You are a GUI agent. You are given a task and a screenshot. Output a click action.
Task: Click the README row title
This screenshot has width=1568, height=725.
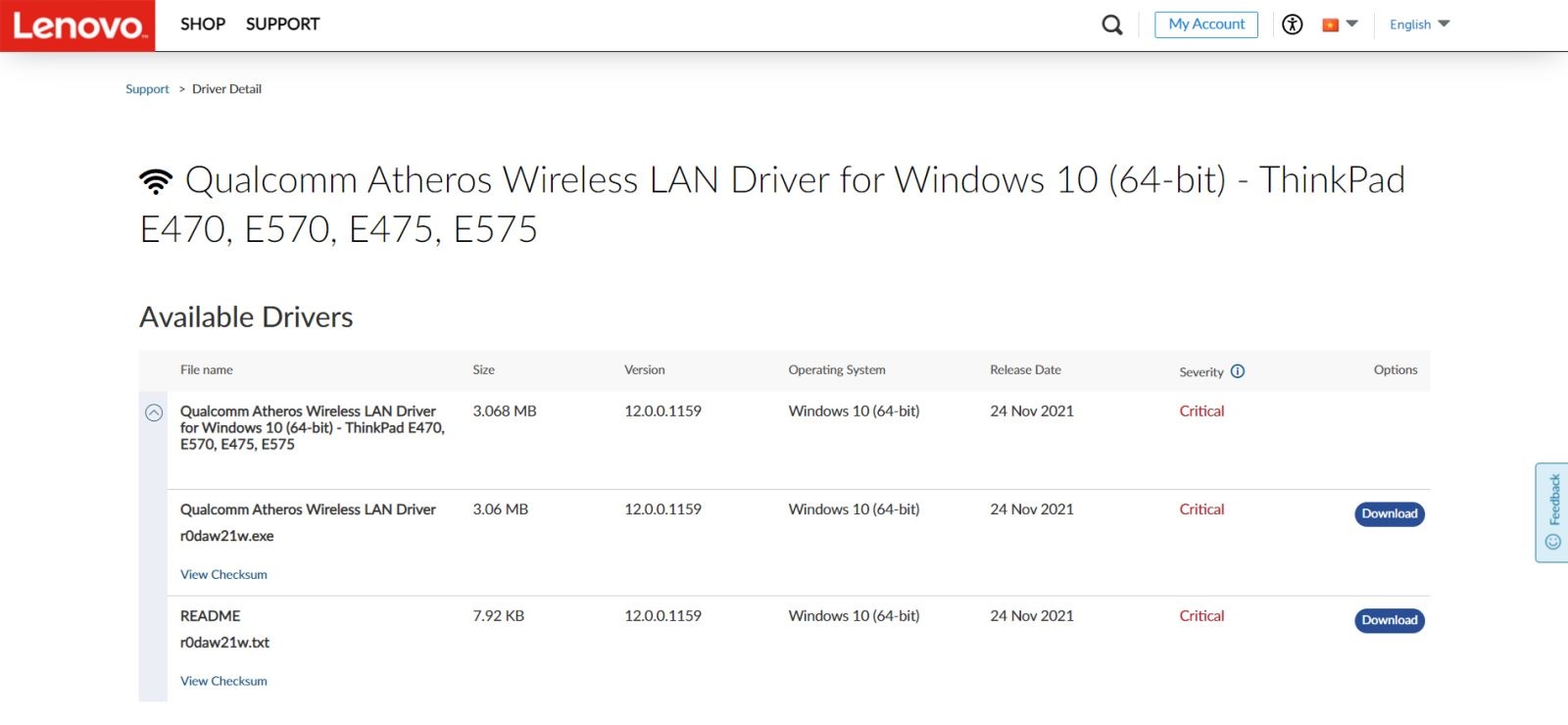[211, 616]
